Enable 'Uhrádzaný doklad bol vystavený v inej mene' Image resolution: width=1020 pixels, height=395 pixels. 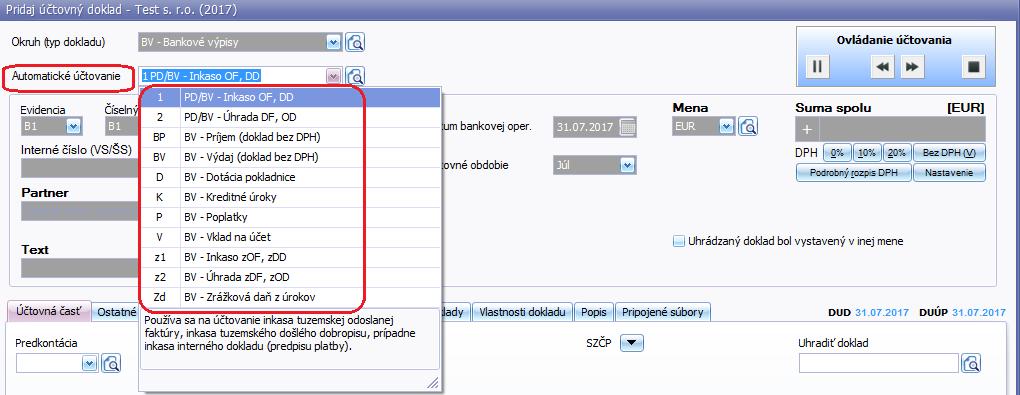click(678, 241)
